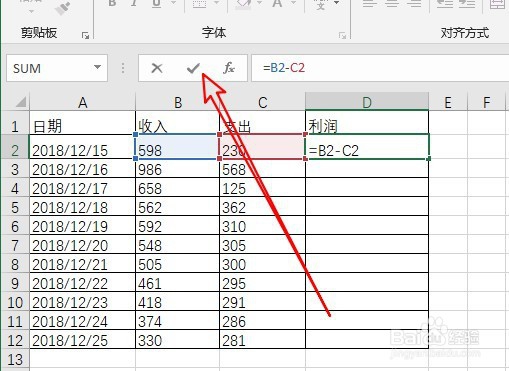
Task: Open the 字体 group dialog launcher
Action: (x=342, y=35)
